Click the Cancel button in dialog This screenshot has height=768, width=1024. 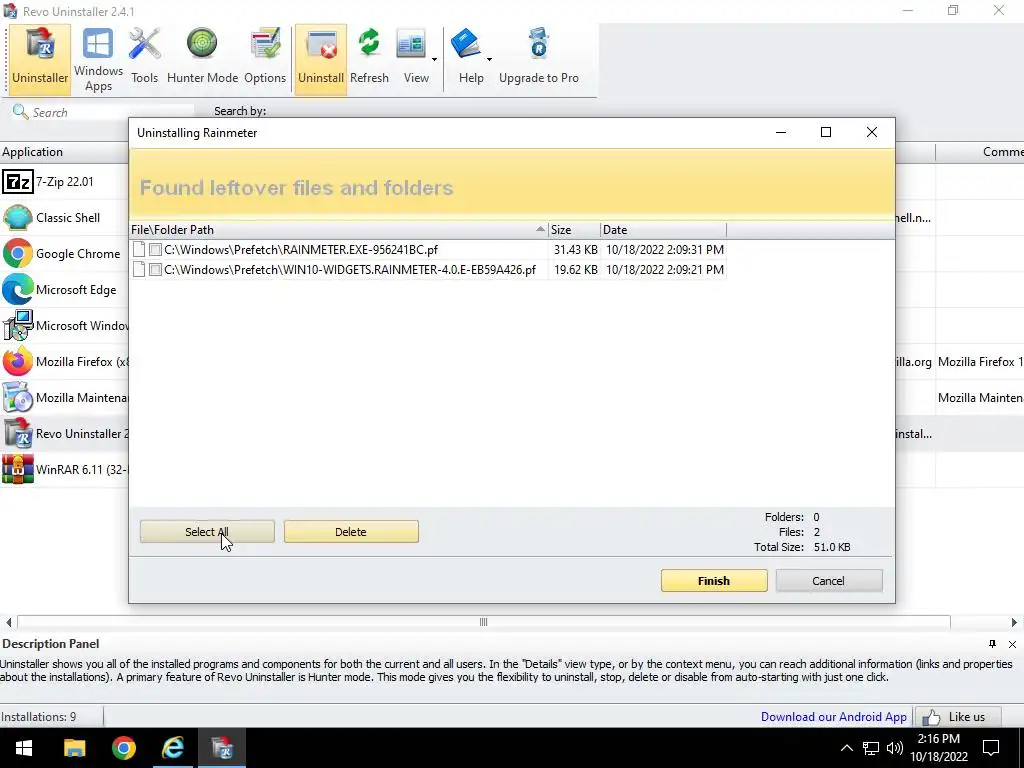(828, 581)
